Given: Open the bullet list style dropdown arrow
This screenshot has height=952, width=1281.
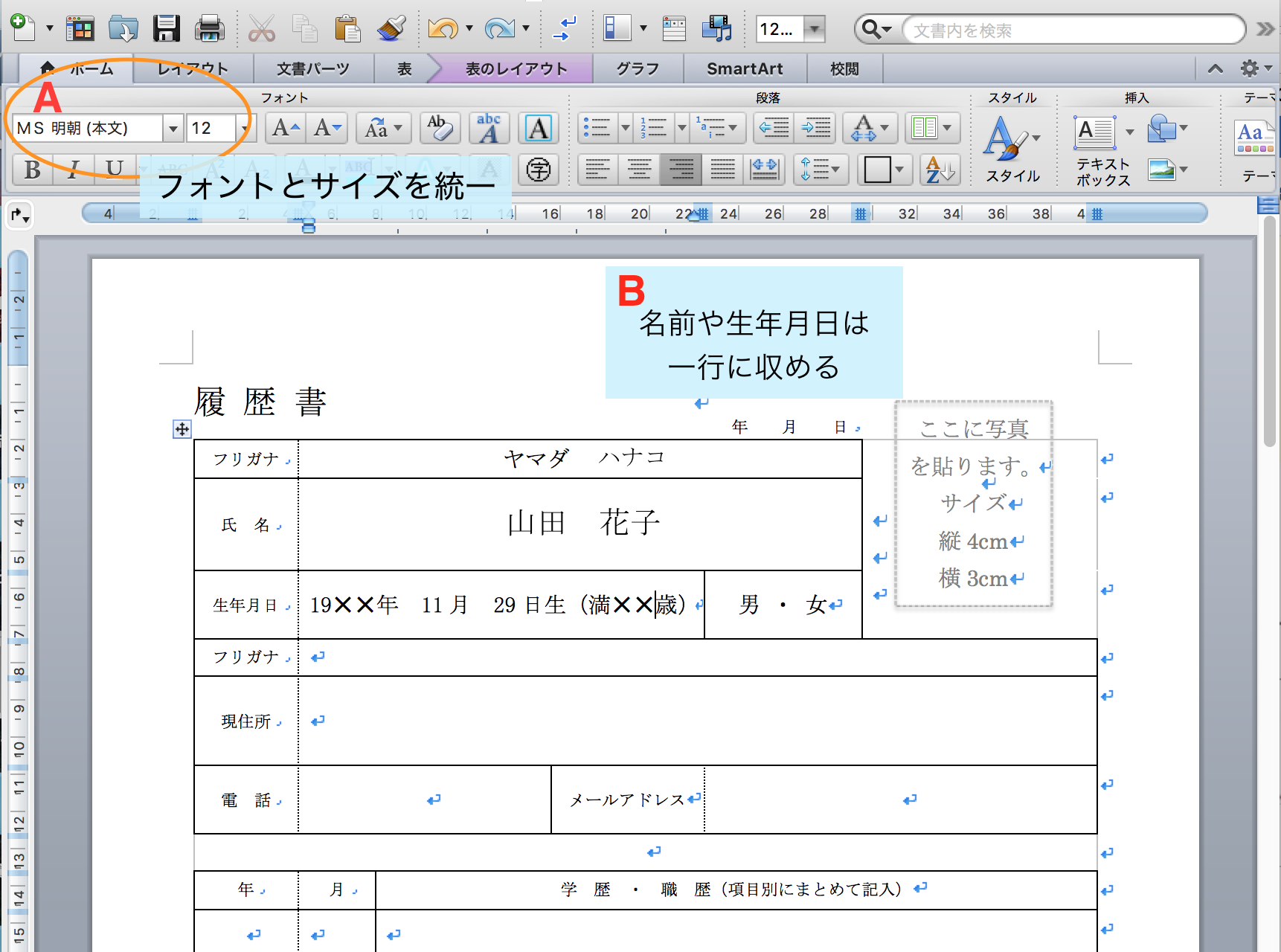Looking at the screenshot, I should pos(625,128).
